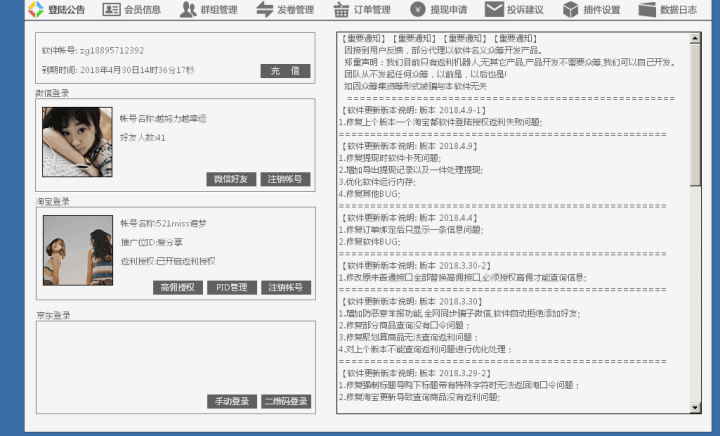Click the 版本 2018.4.9-1 update heading
The width and height of the screenshot is (720, 436).
tap(413, 110)
